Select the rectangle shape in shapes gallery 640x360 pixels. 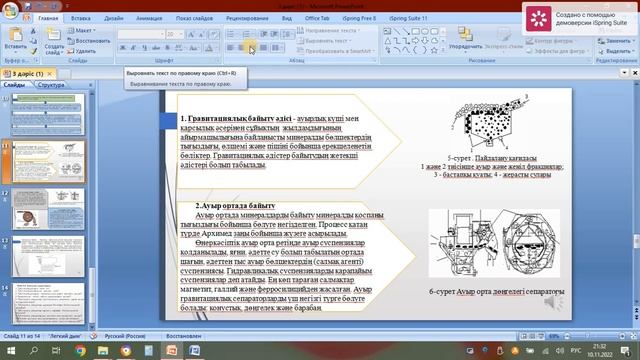click(416, 31)
